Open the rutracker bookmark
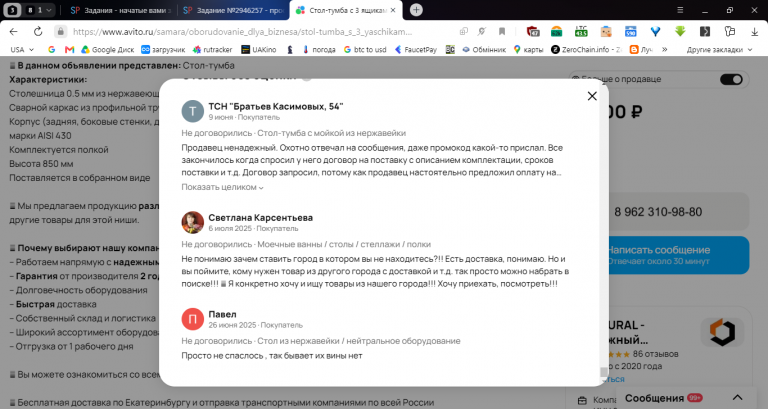The height and width of the screenshot is (409, 768). coord(213,49)
